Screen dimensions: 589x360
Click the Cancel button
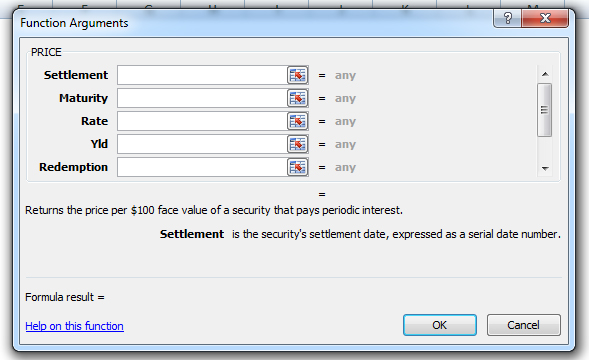click(524, 325)
